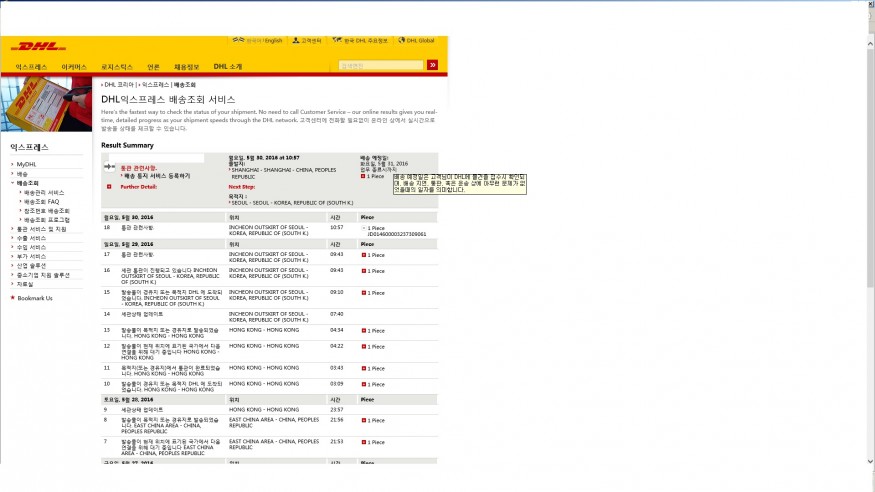Click the red search submit arrow button
This screenshot has width=875, height=492.
pyautogui.click(x=432, y=65)
